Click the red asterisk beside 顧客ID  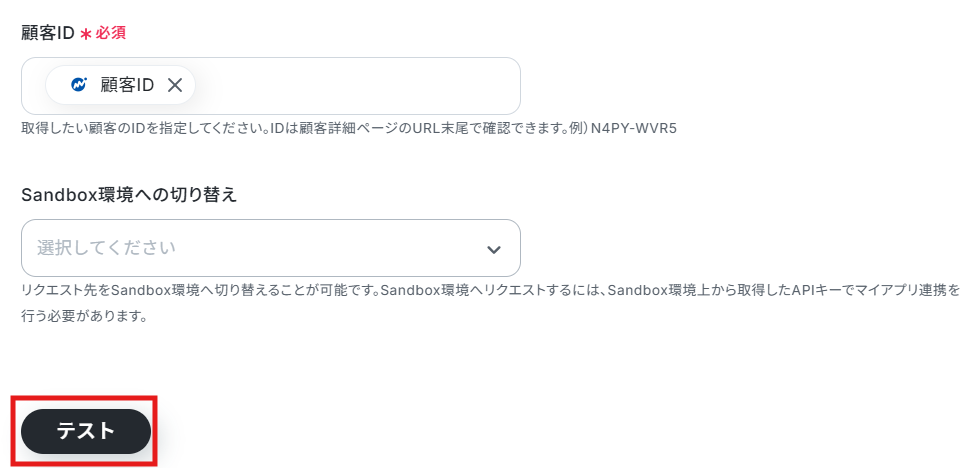coord(86,34)
